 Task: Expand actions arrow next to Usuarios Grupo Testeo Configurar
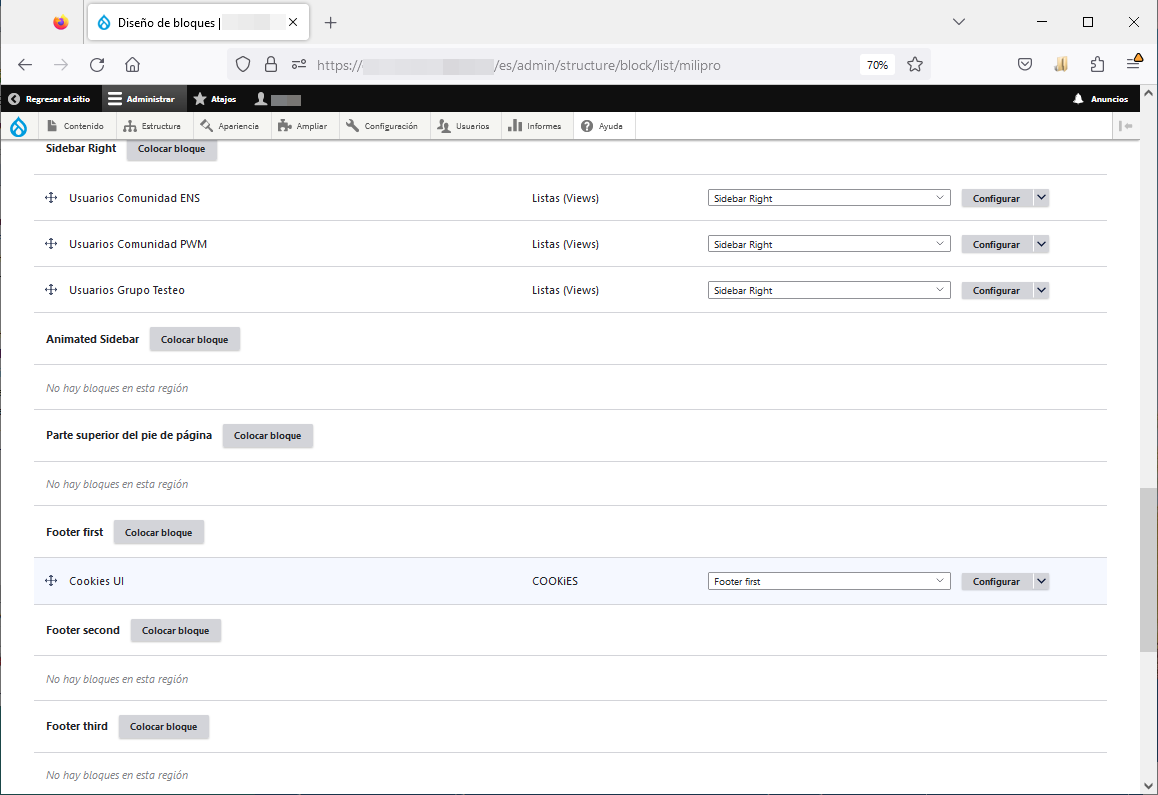(1041, 290)
